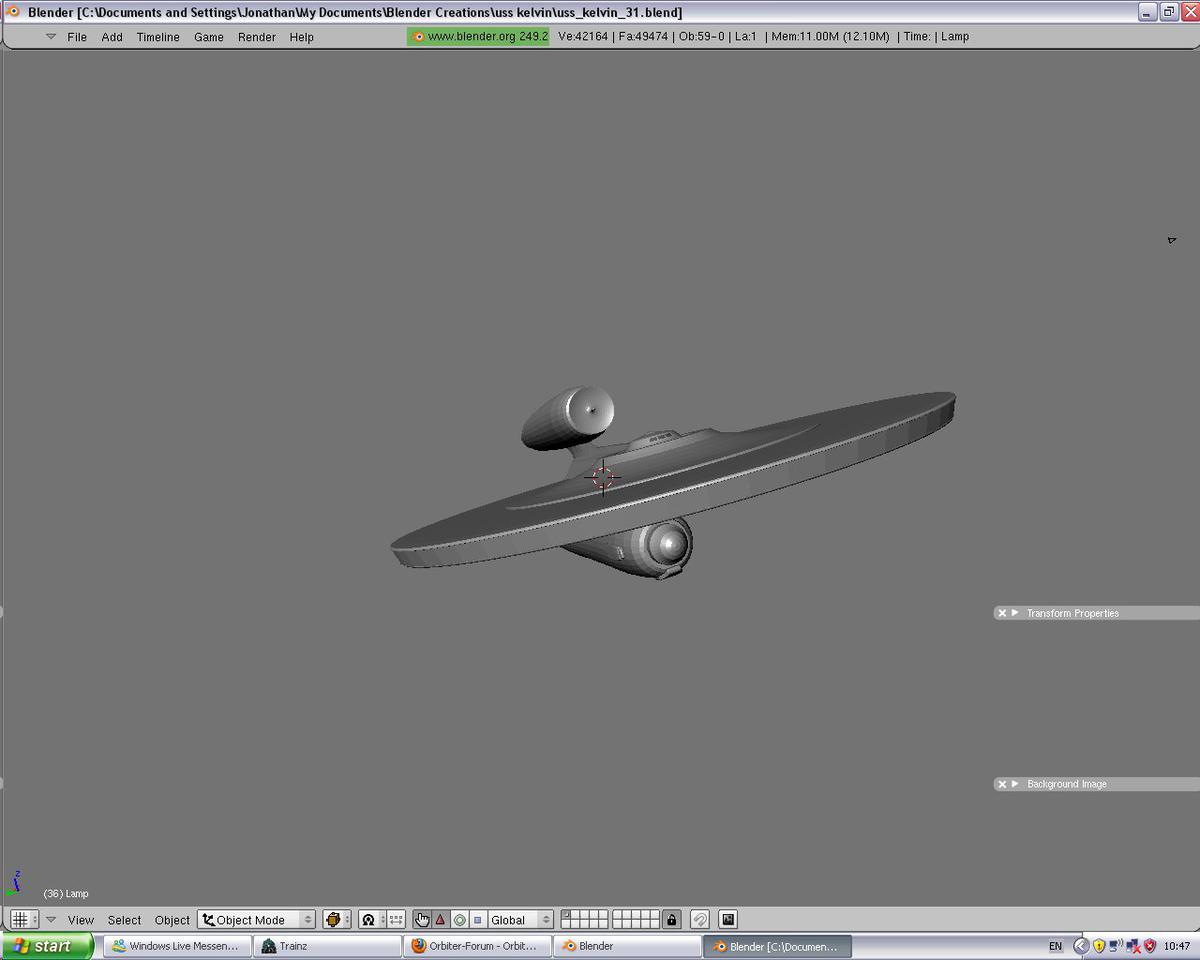
Task: Open the Render menu
Action: (257, 37)
